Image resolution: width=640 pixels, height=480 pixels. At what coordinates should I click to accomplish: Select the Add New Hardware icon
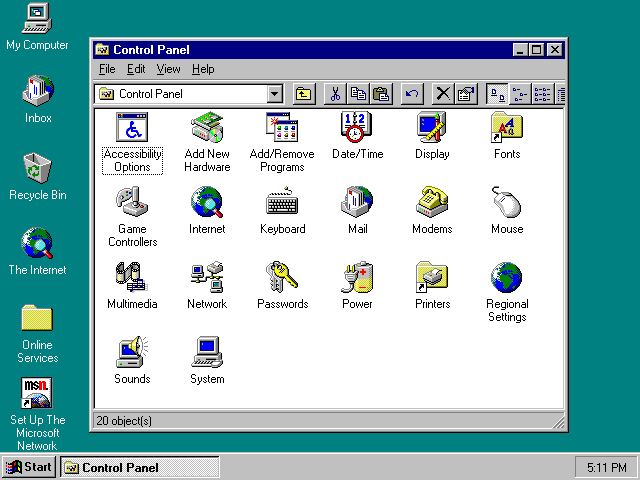[207, 127]
